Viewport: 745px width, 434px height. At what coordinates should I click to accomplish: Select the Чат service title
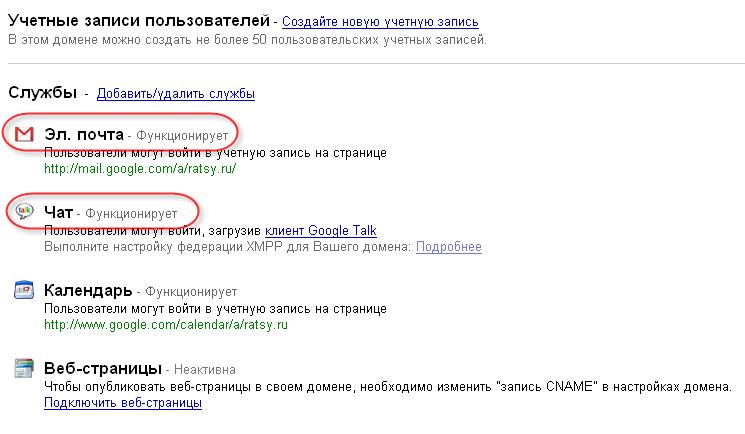pyautogui.click(x=58, y=213)
